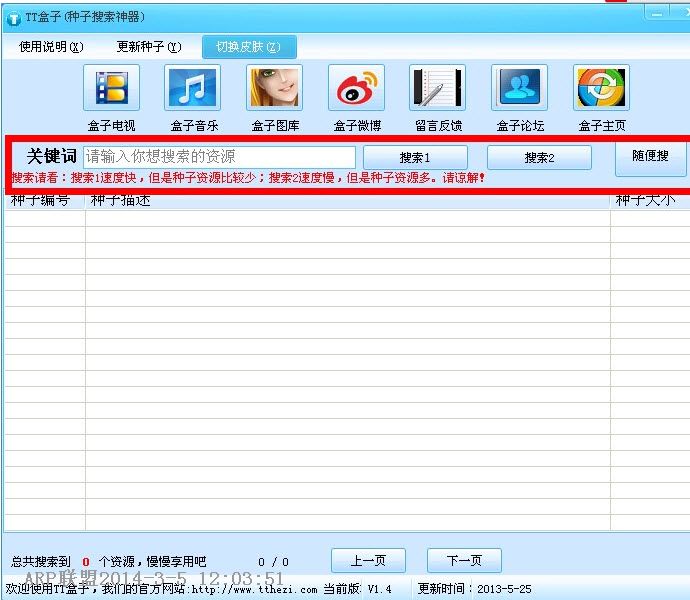Click the 盒子微博 label text
The image size is (690, 600).
coord(357,126)
